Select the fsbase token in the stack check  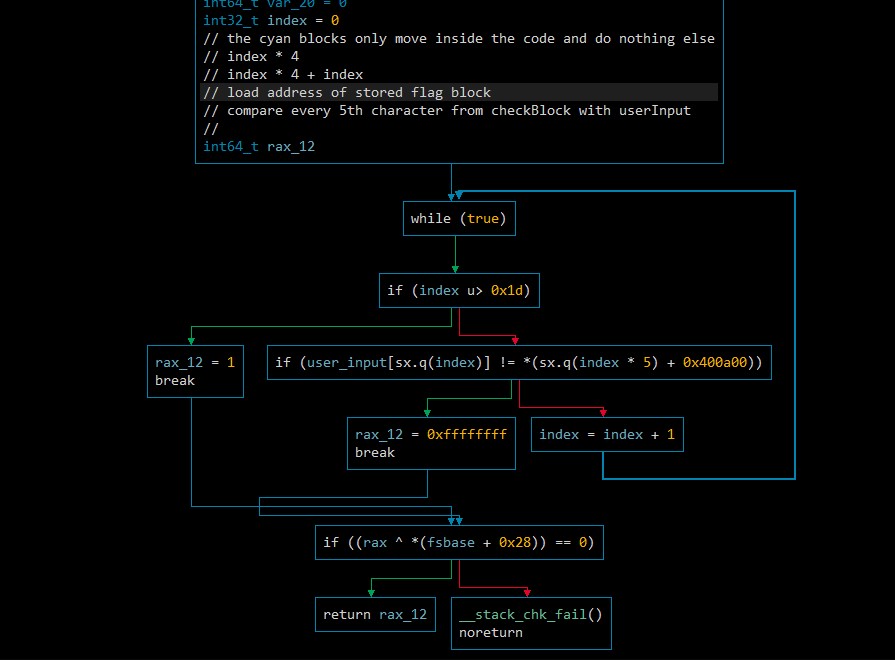pos(451,542)
